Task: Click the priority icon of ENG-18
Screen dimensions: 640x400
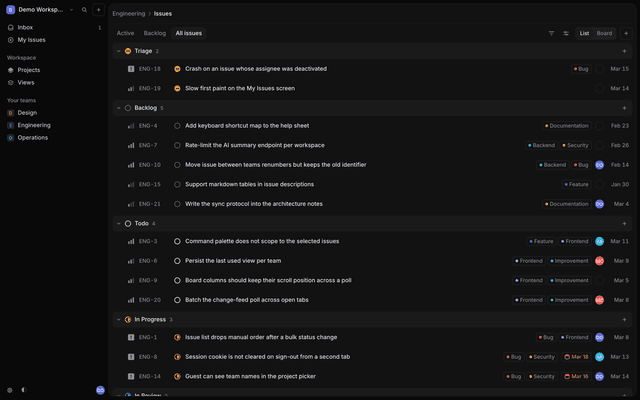Action: pos(131,69)
